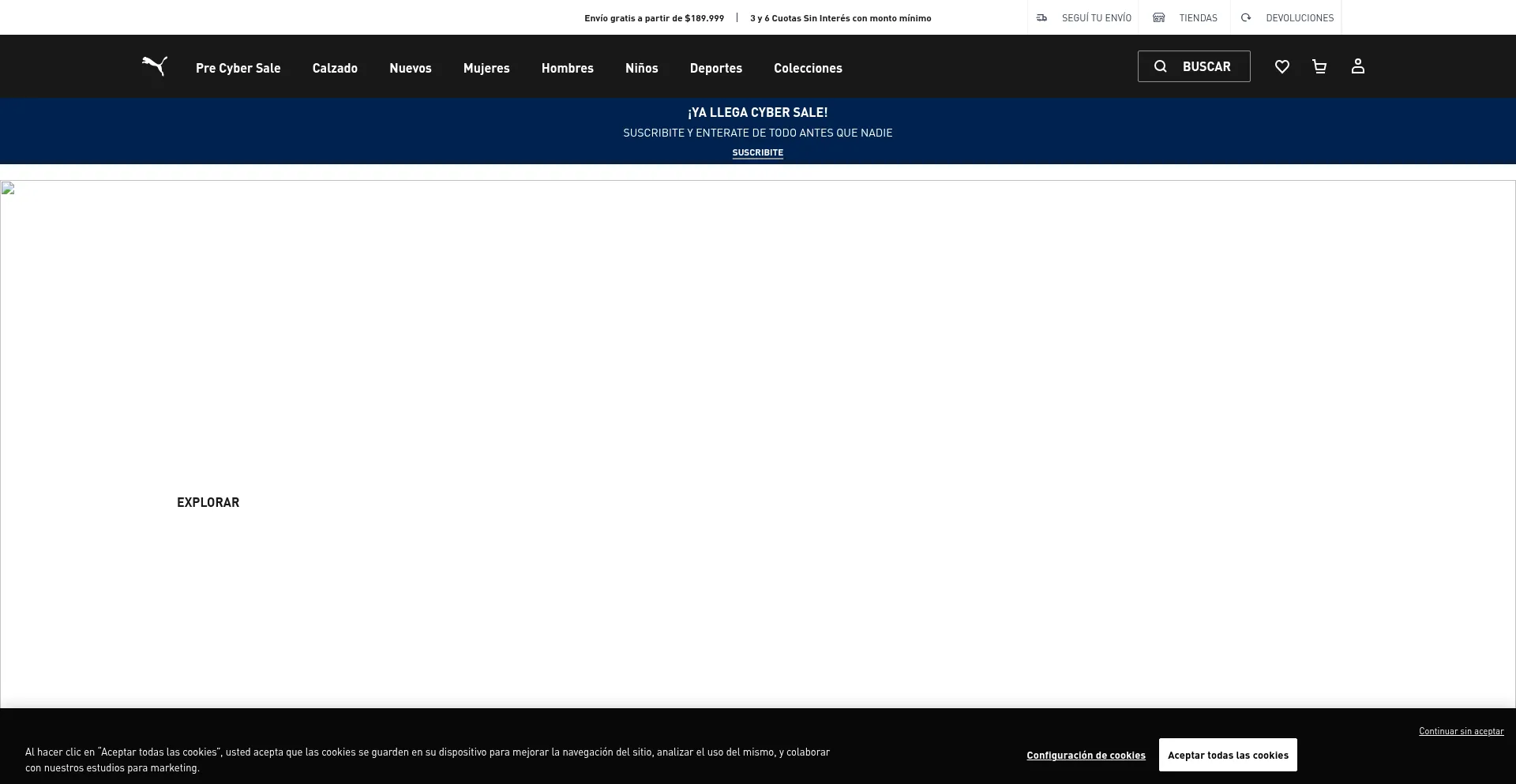Viewport: 1516px width, 784px height.
Task: Click the delivery truck tracking icon
Action: point(1041,17)
